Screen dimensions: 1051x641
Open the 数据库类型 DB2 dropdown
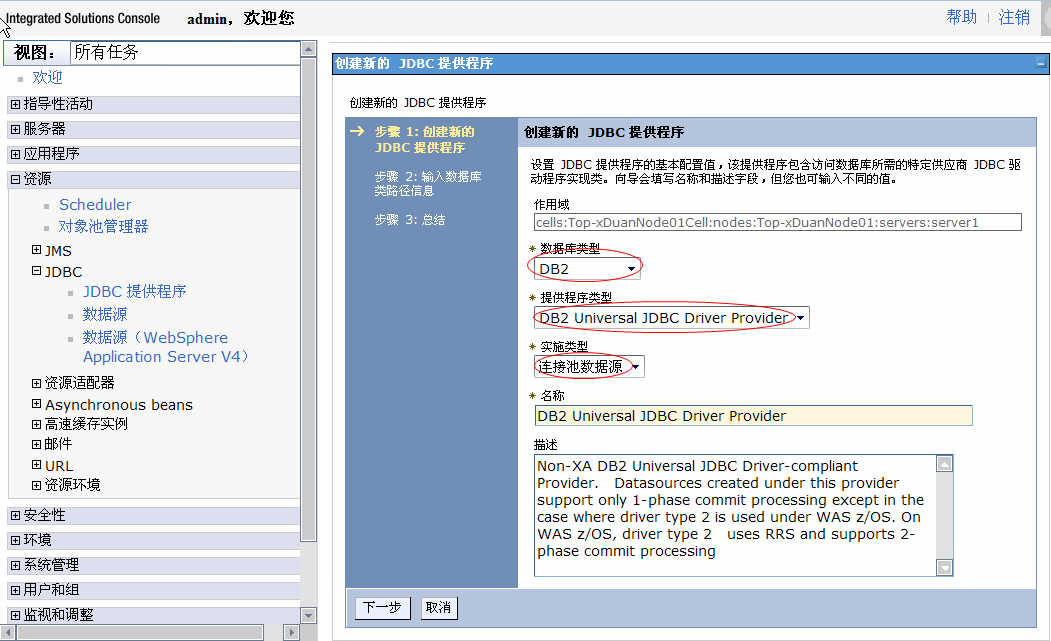coord(587,269)
